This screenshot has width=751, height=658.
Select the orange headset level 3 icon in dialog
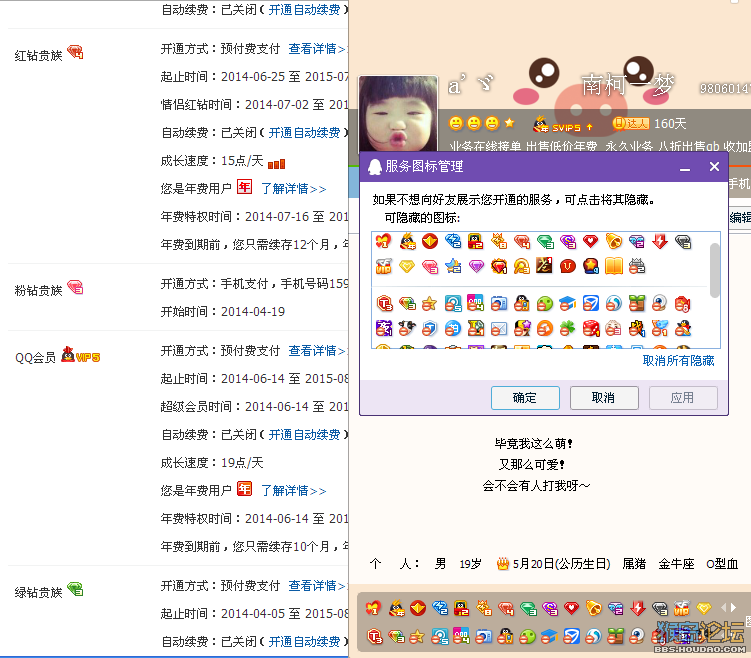point(522,266)
